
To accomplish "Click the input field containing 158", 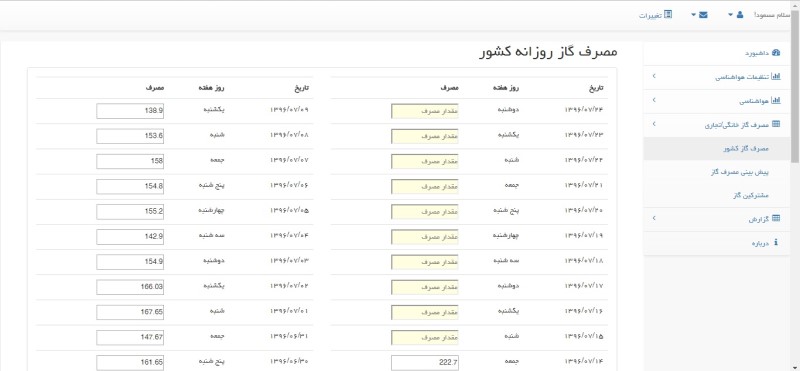I will coord(130,161).
